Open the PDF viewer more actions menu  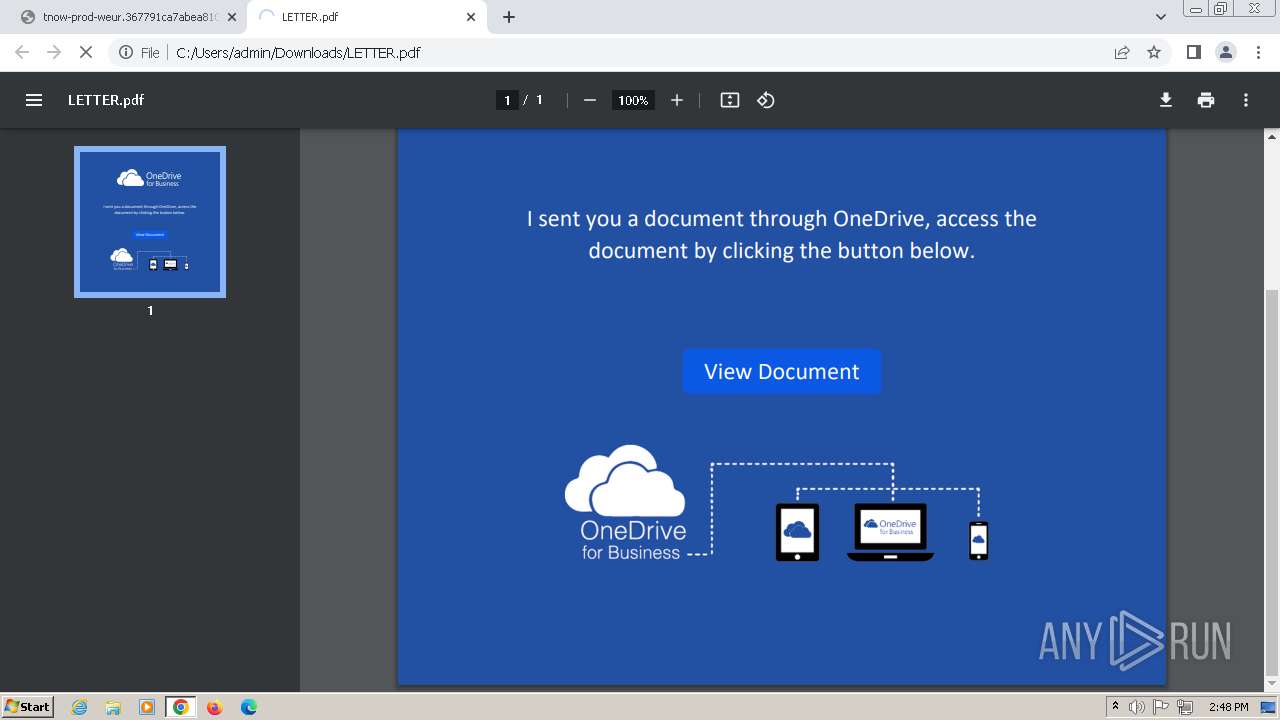1246,100
